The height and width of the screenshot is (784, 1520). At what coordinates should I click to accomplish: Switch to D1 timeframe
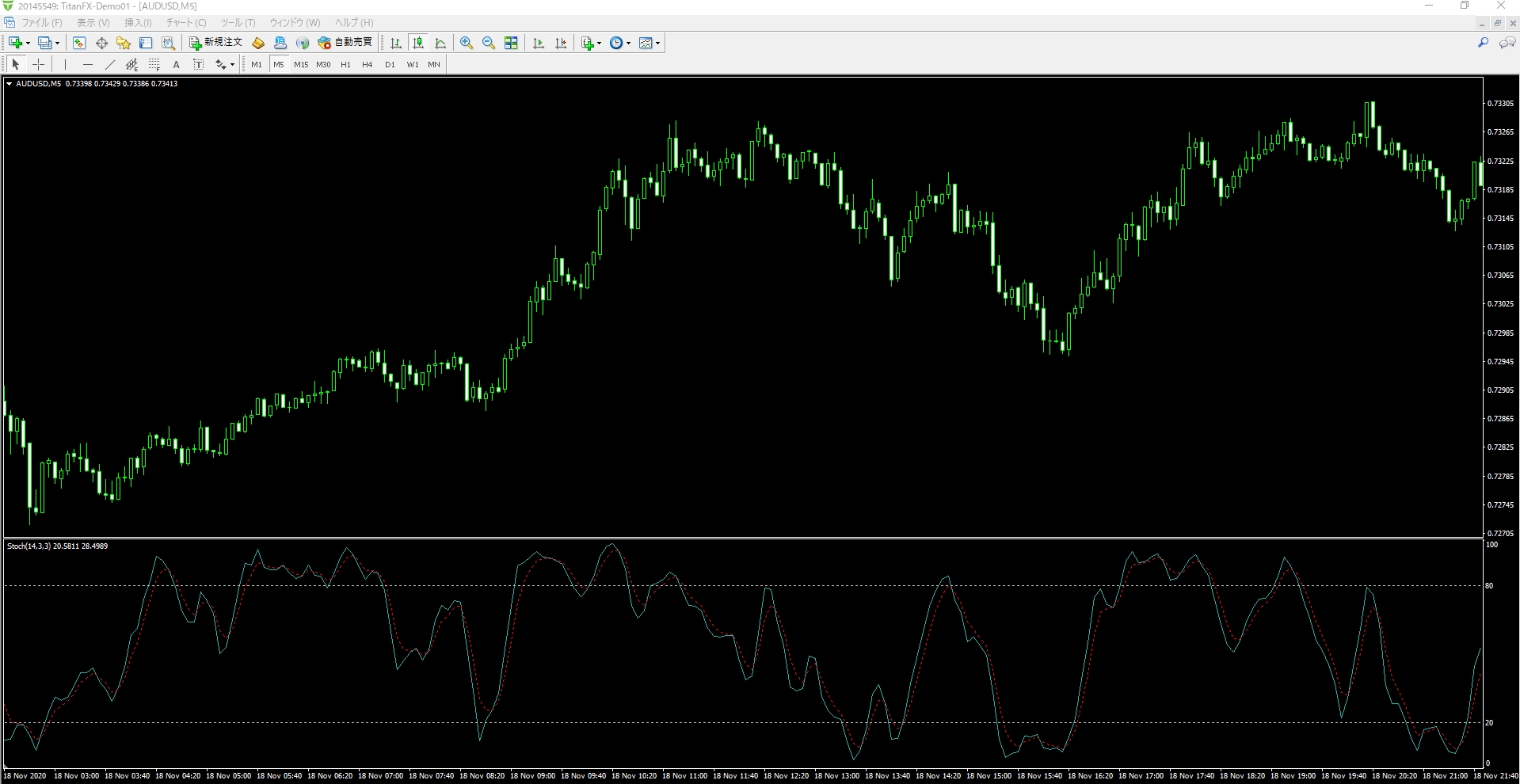390,64
